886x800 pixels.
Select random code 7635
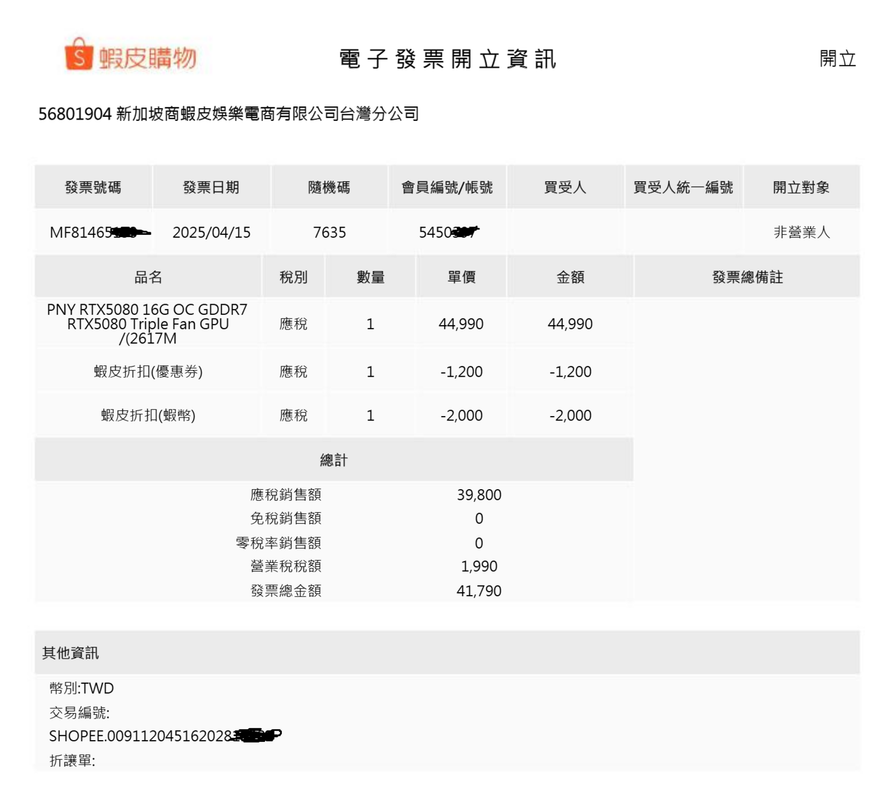[x=329, y=233]
